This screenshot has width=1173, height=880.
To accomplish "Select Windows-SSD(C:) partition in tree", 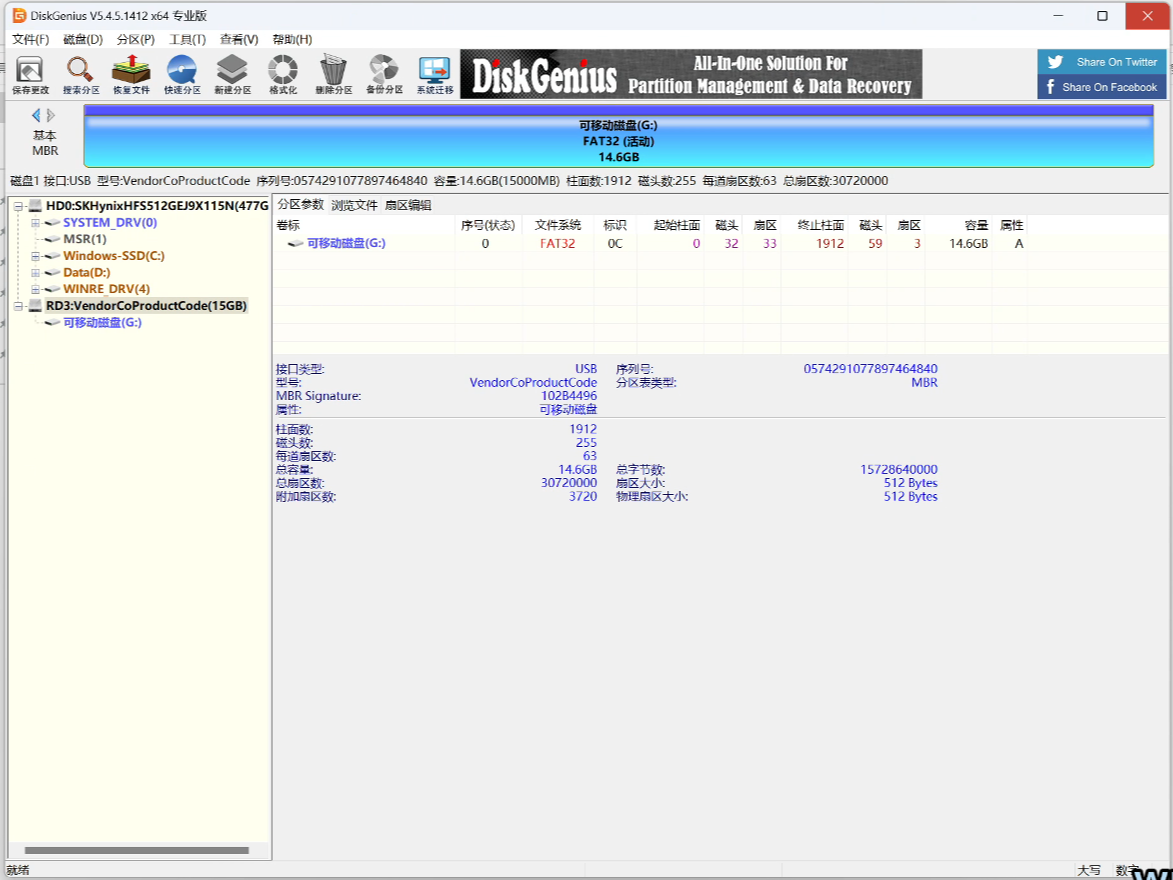I will point(114,256).
